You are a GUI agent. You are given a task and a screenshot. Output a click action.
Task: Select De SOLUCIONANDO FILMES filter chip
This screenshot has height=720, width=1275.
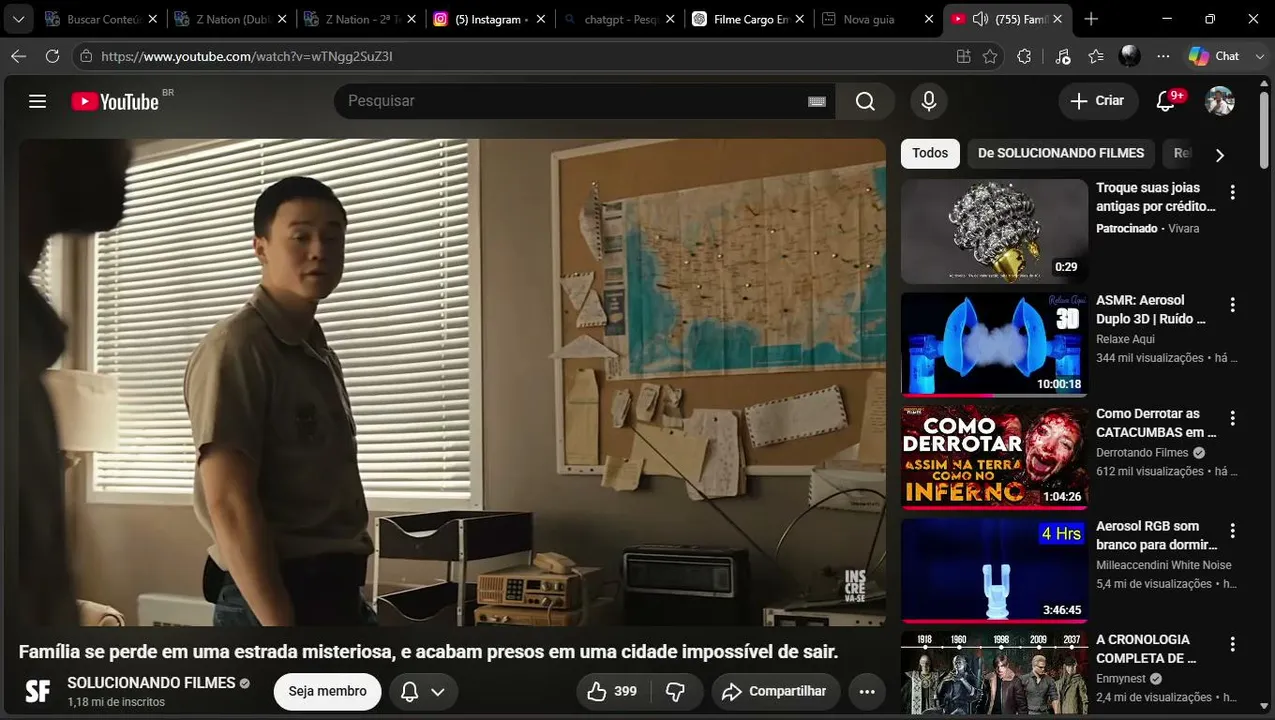1061,153
